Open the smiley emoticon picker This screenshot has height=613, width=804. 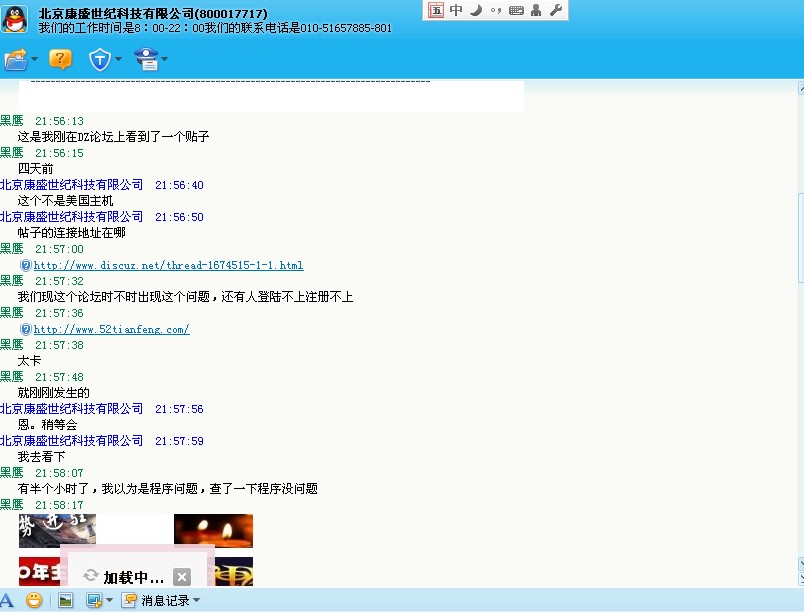(x=34, y=600)
